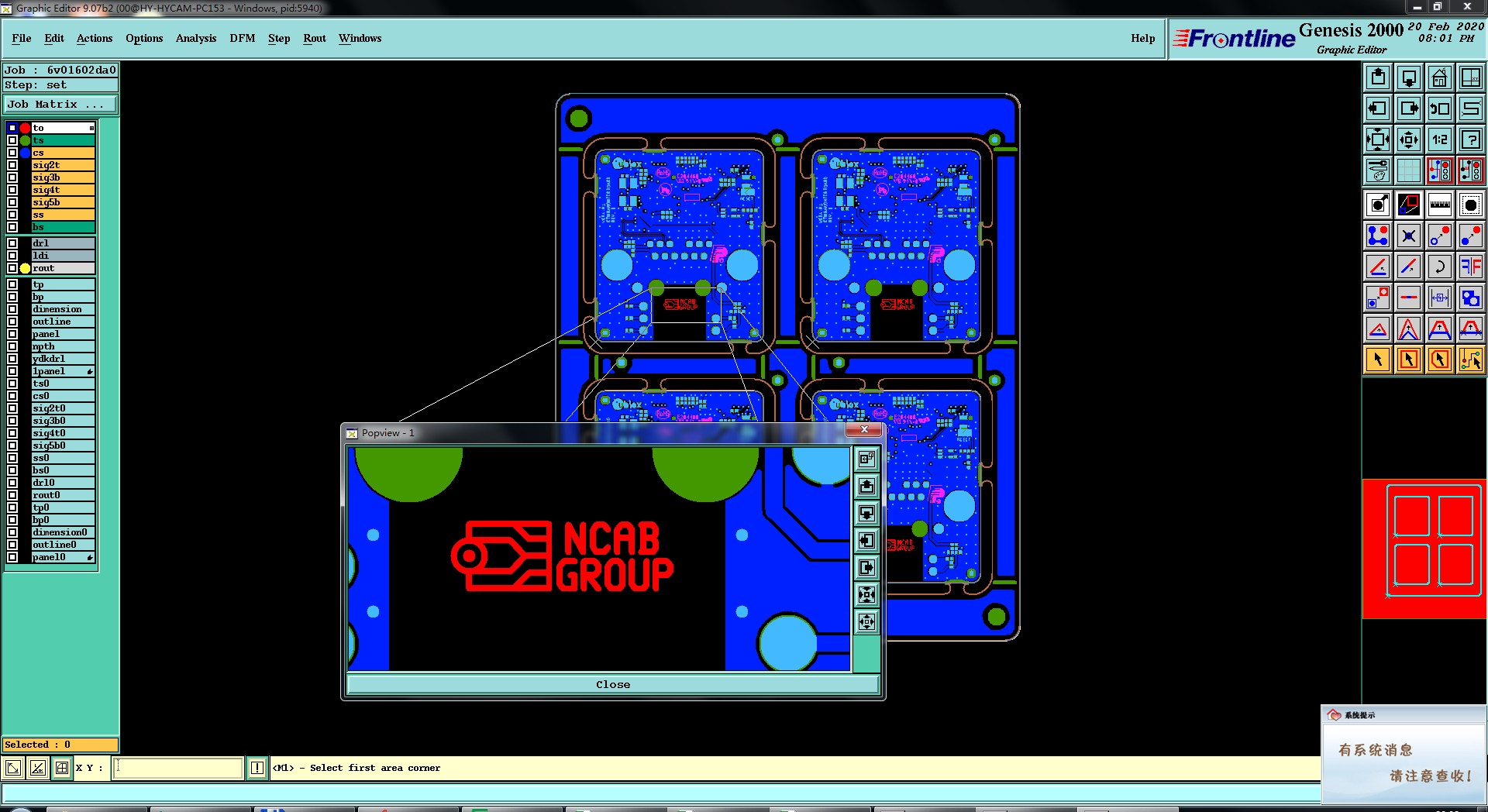1488x812 pixels.
Task: Click the Popview pan up icon
Action: coord(866,486)
